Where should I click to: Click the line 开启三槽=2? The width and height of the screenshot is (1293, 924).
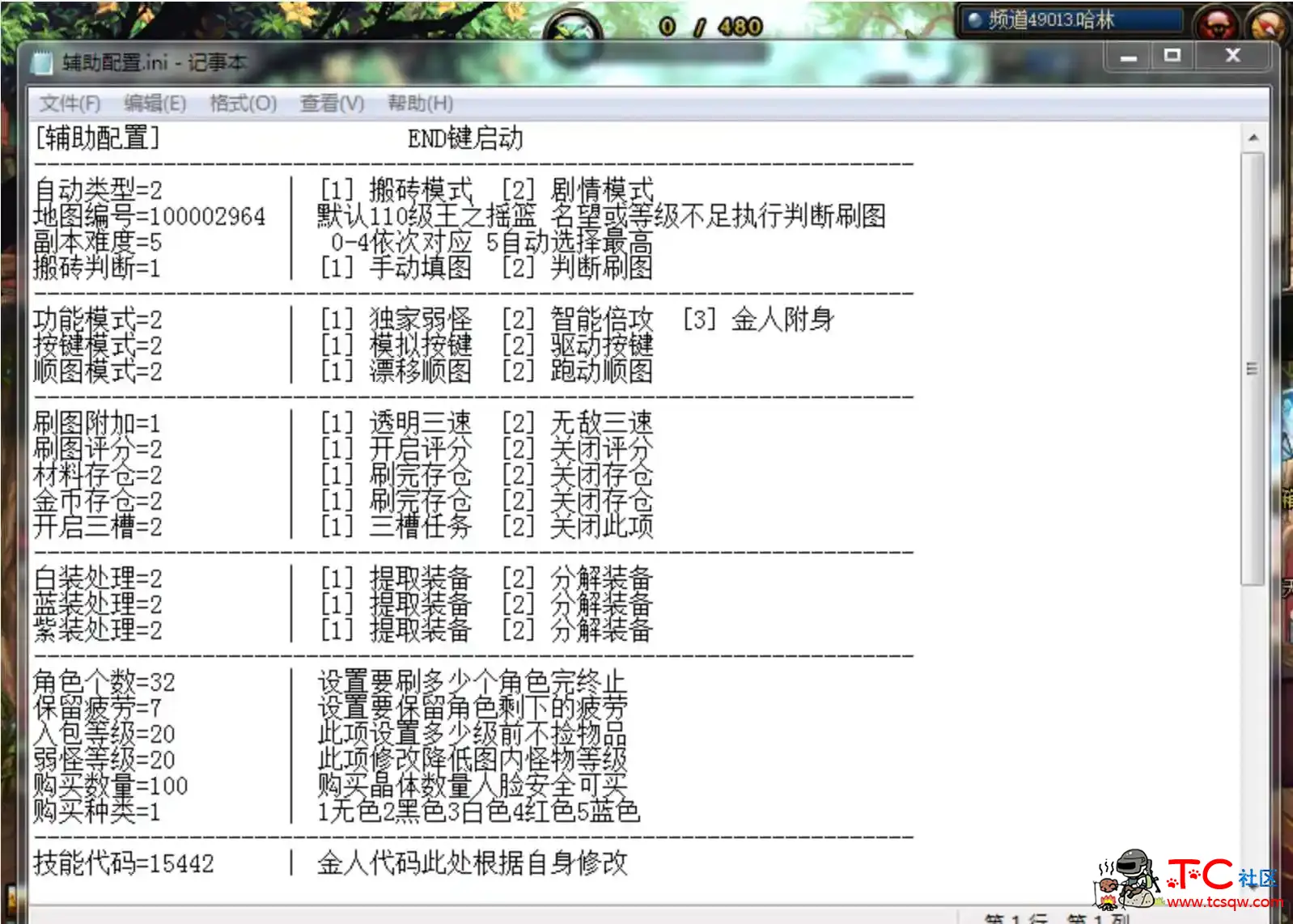[x=98, y=527]
